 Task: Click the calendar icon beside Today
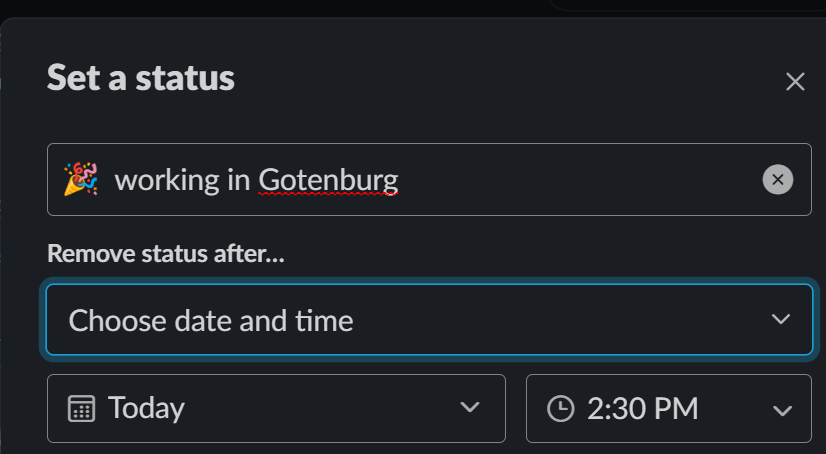(81, 408)
